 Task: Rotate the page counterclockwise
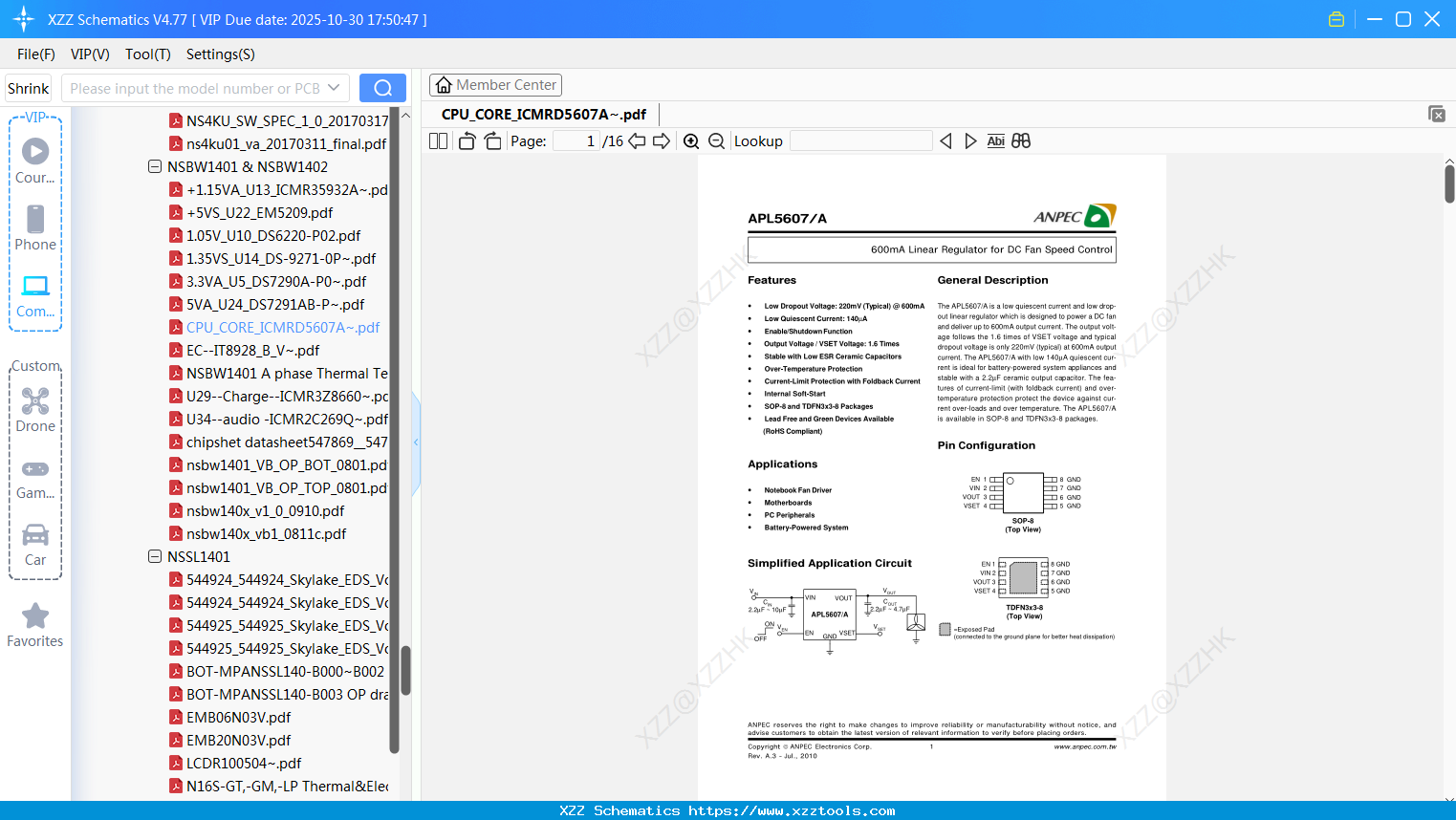point(467,141)
